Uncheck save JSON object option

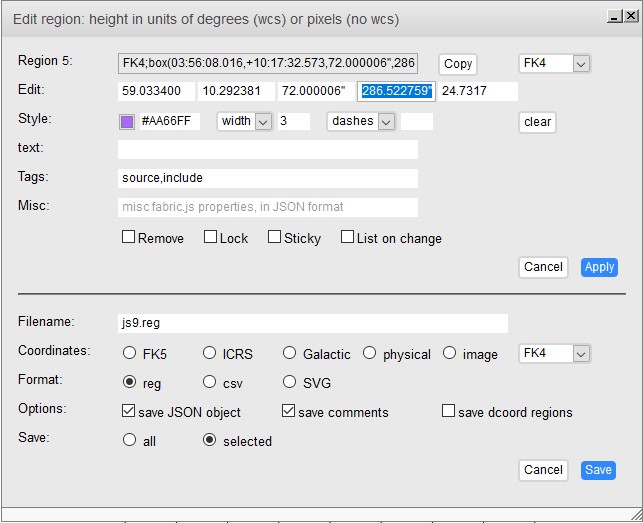[x=128, y=411]
